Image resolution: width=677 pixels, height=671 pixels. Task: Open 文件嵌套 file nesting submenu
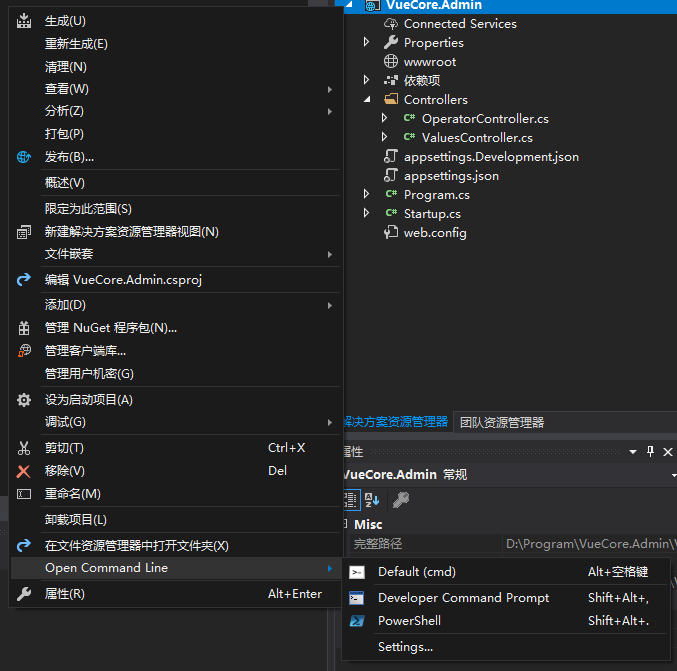tap(176, 254)
